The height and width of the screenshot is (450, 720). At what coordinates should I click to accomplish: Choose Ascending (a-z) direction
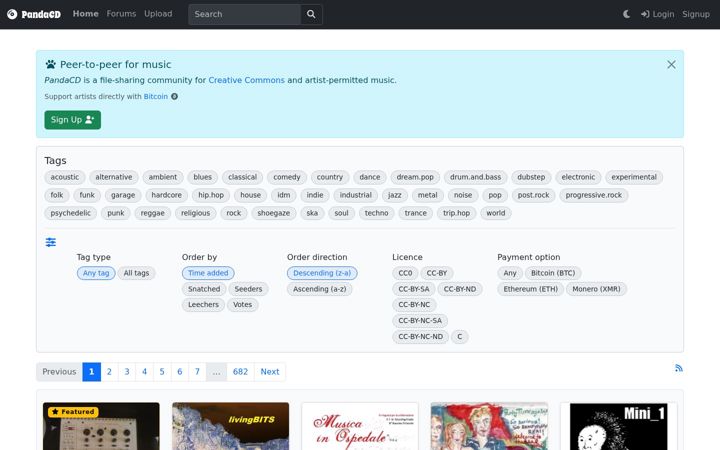tap(320, 289)
